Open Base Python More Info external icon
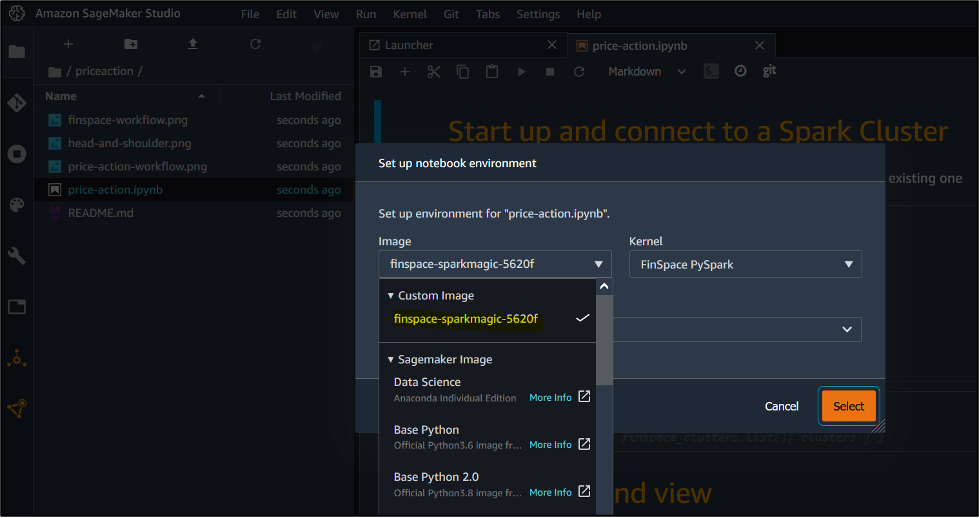 [x=584, y=444]
